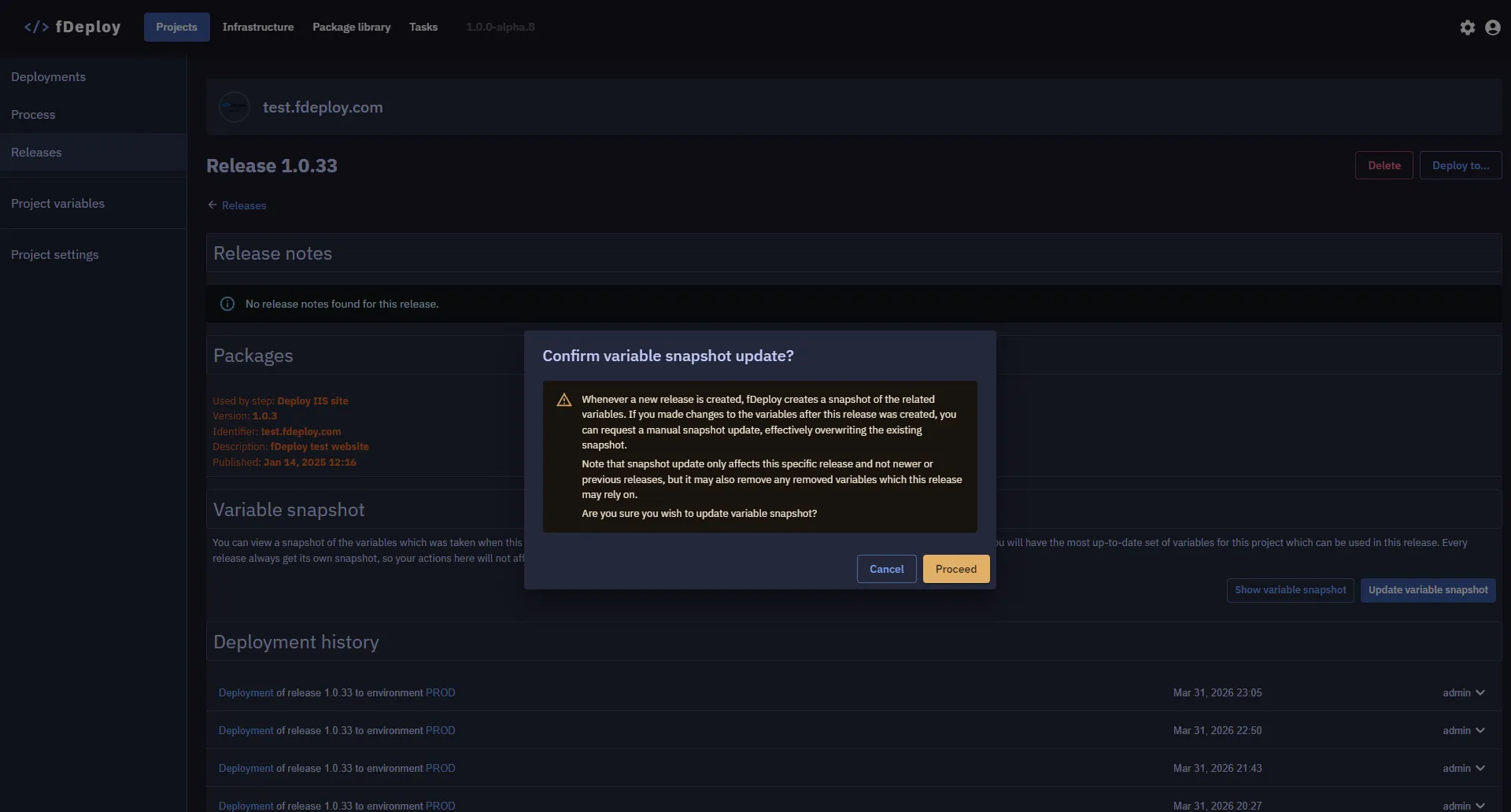Click the Variable snapshot heading

[289, 511]
